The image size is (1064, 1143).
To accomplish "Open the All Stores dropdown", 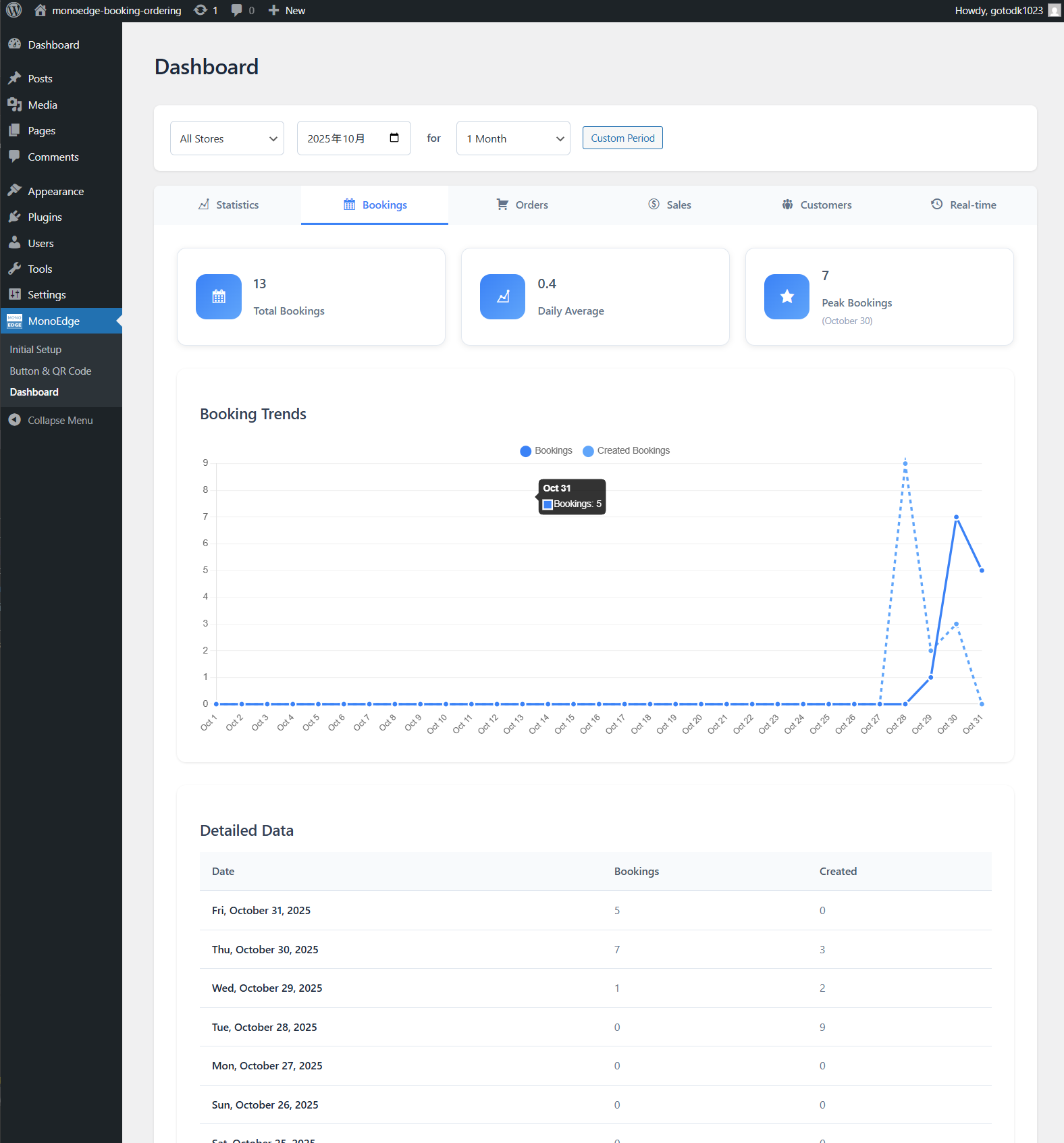I will tap(228, 138).
